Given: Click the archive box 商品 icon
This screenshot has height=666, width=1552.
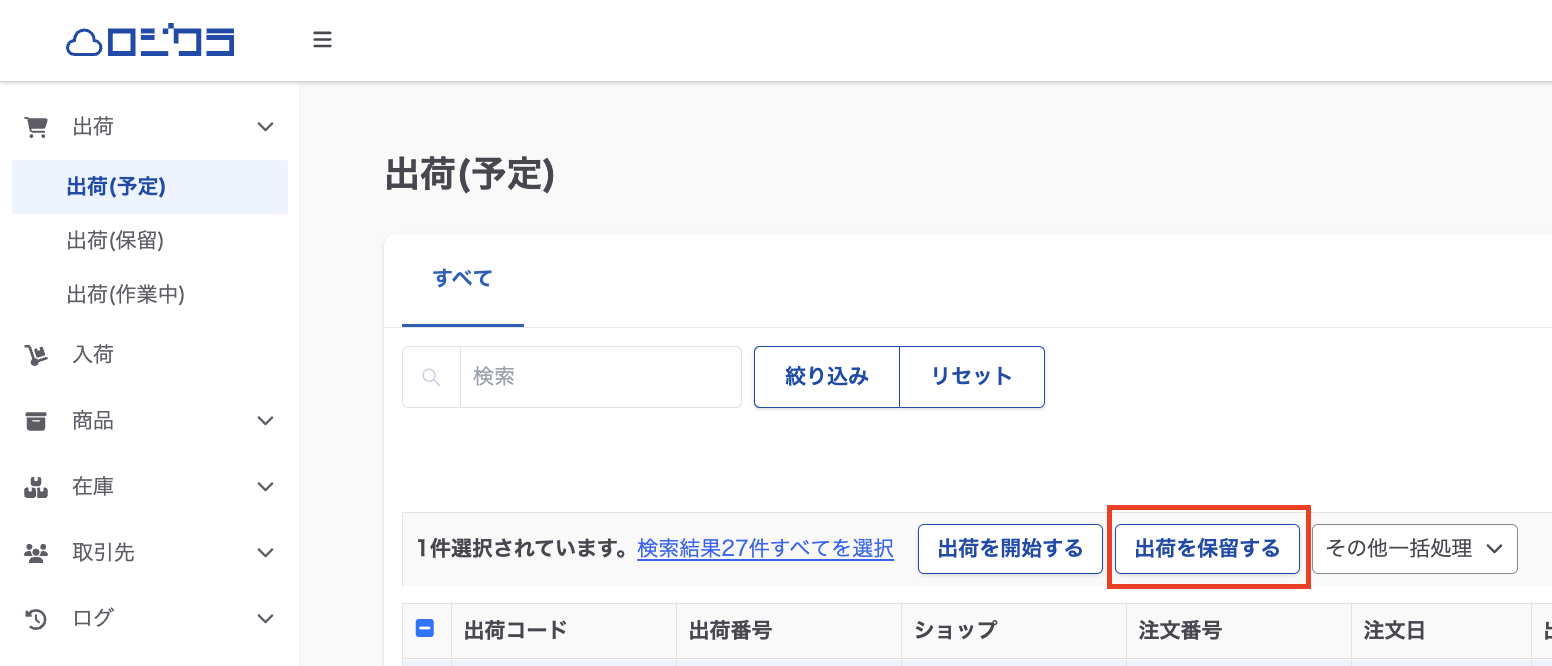Looking at the screenshot, I should point(36,421).
